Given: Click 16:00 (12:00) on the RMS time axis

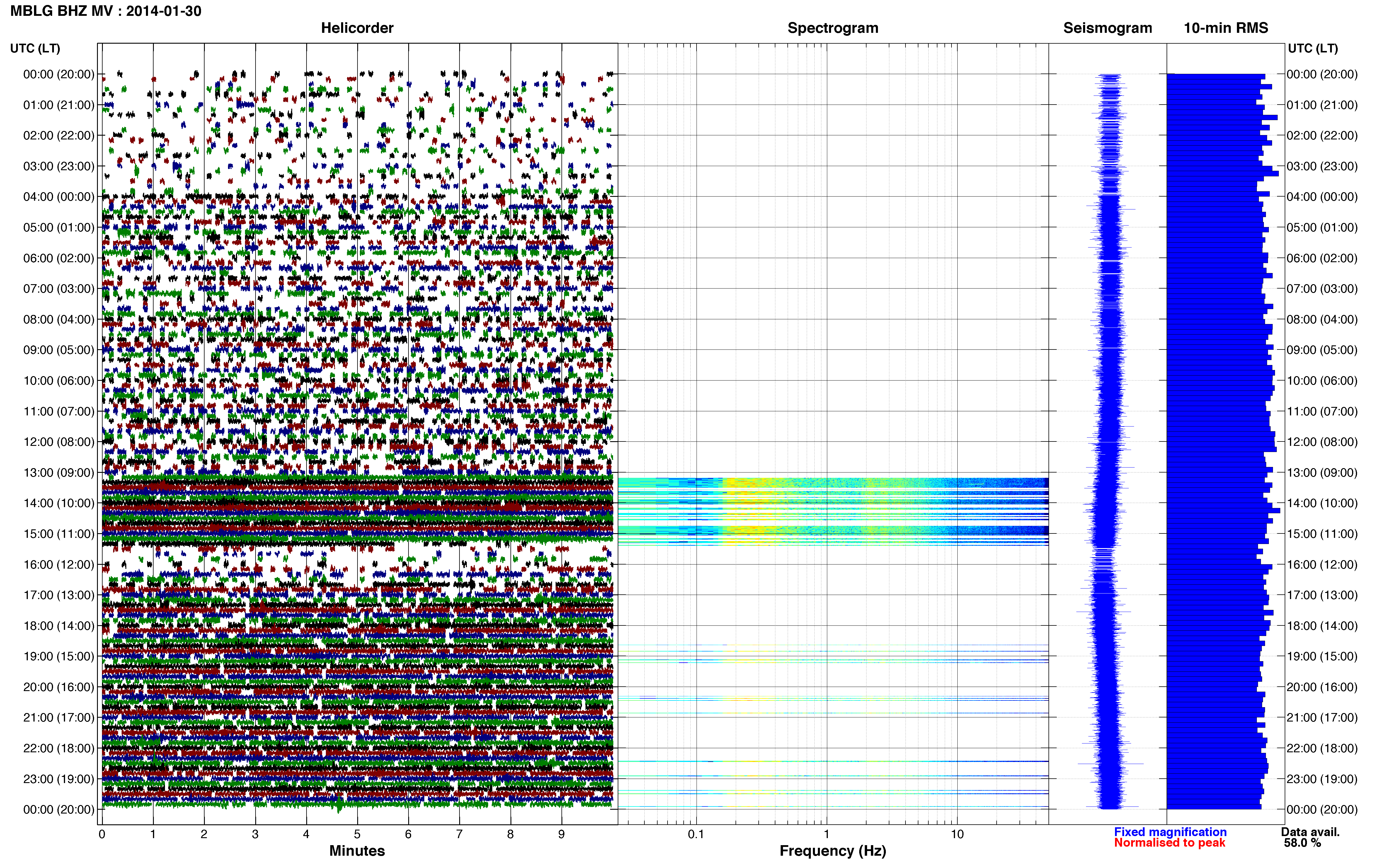Looking at the screenshot, I should pyautogui.click(x=1322, y=564).
